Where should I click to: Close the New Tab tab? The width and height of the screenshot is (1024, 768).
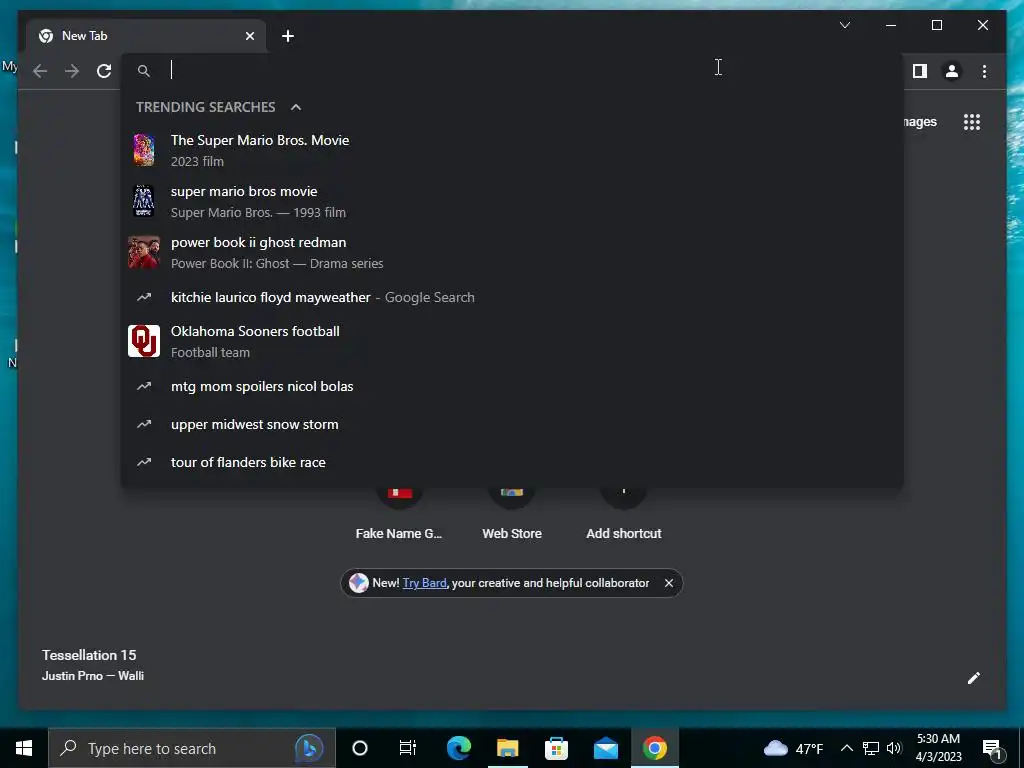pyautogui.click(x=249, y=36)
